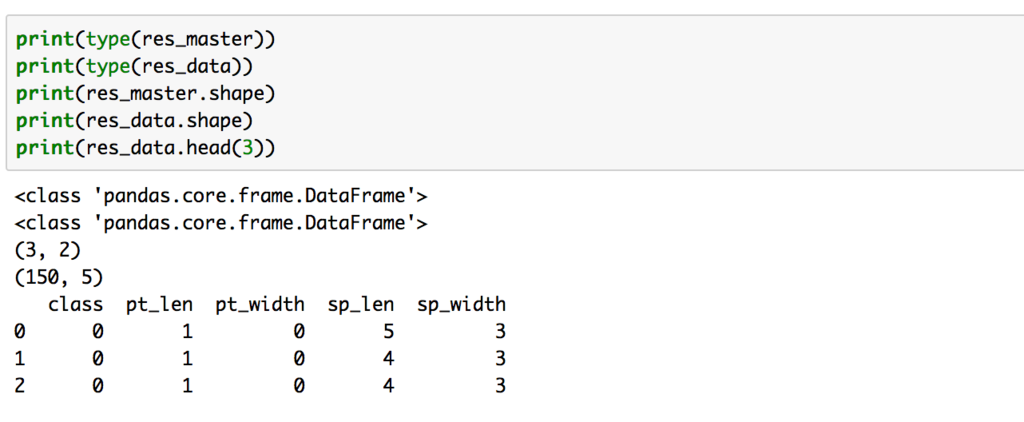This screenshot has height=422, width=1024.
Task: Click the print(res_data.head(3)) code line
Action: (x=145, y=146)
